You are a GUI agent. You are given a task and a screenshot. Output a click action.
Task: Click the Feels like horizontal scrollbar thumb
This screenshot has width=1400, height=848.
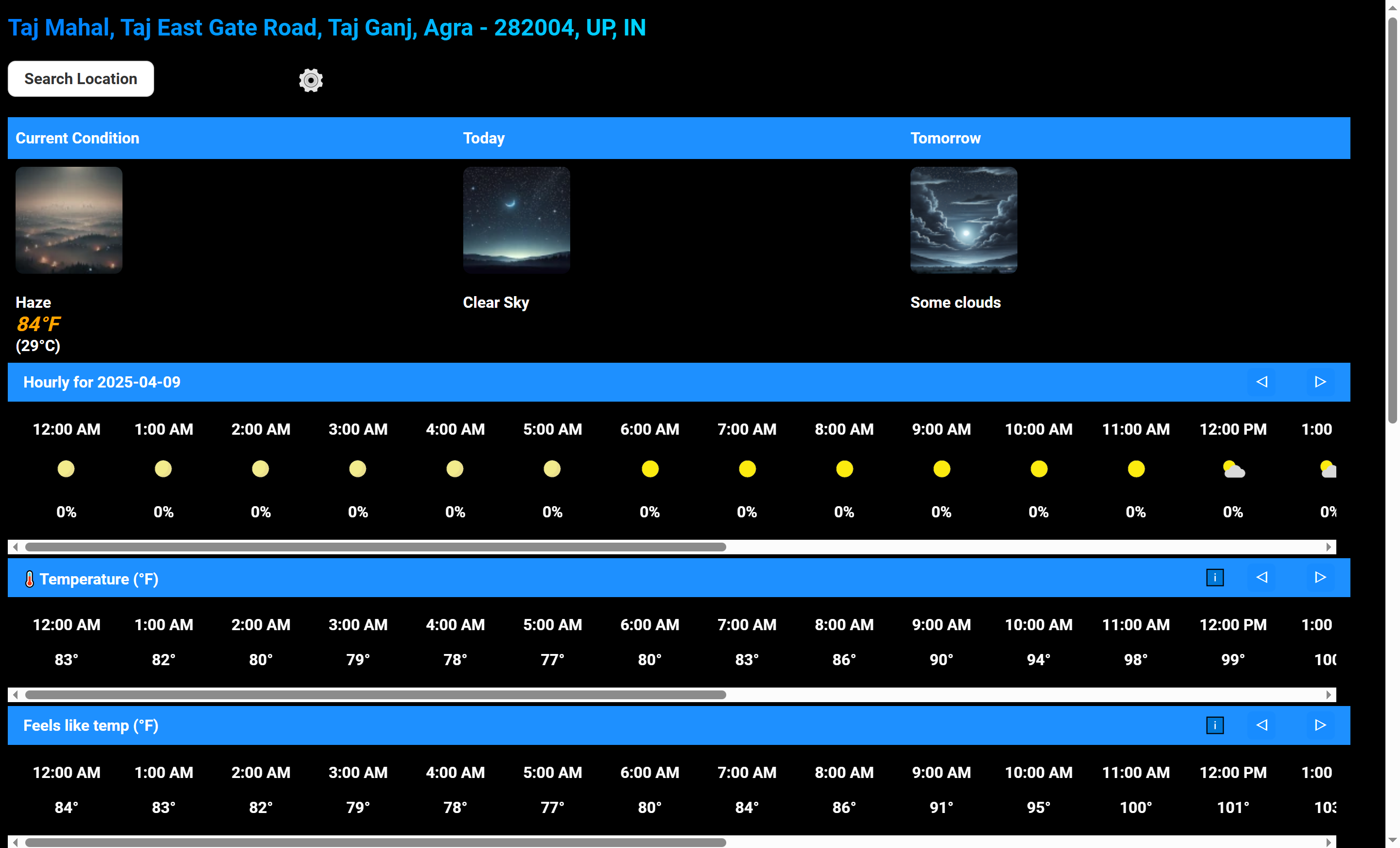pos(376,842)
